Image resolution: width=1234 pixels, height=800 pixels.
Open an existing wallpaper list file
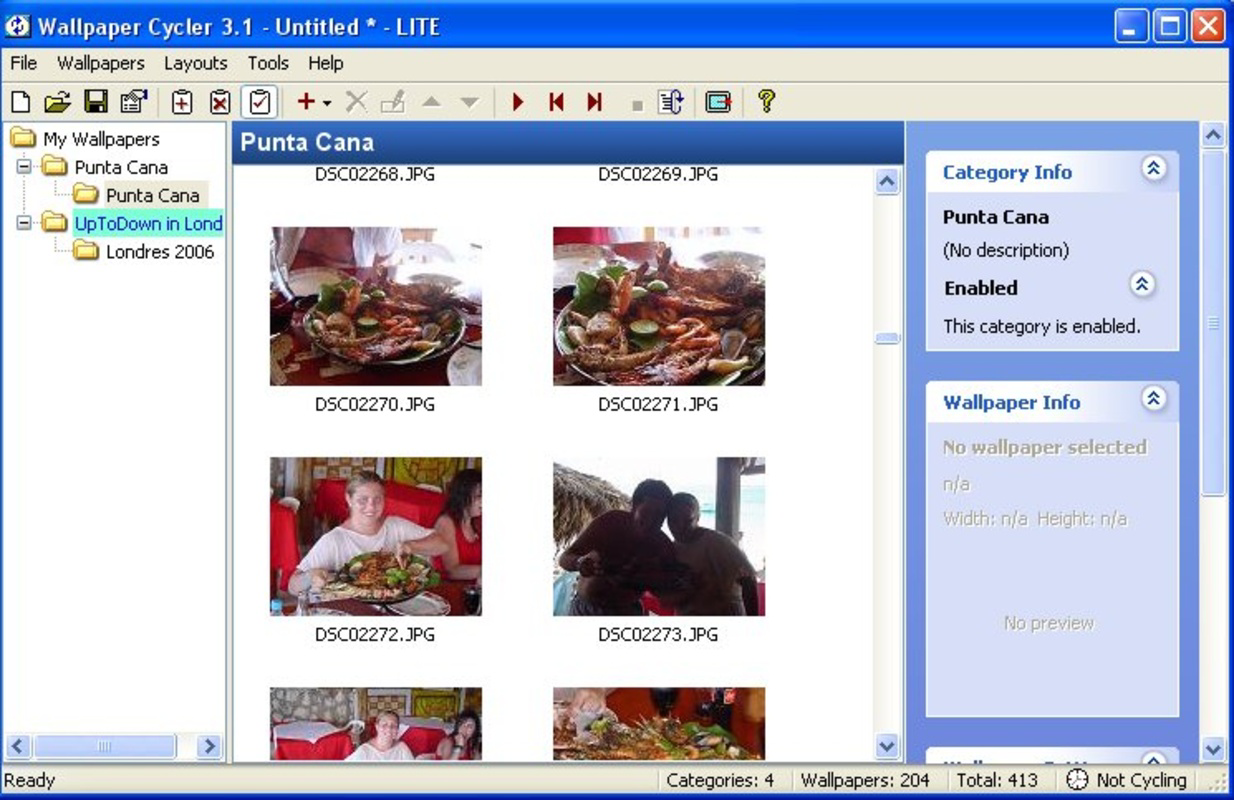tap(58, 101)
